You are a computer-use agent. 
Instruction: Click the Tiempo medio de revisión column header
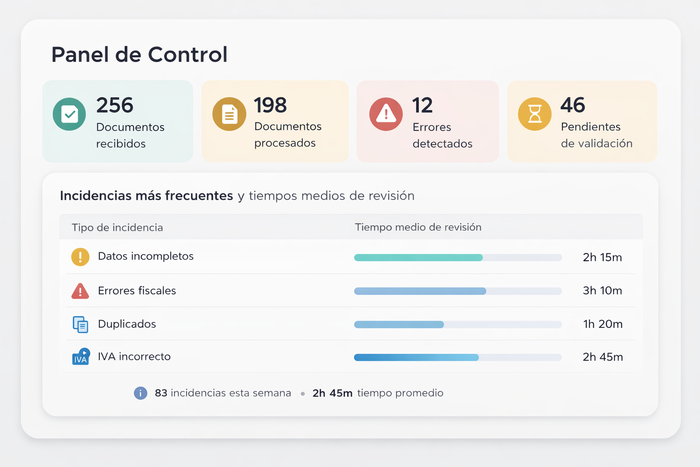(x=418, y=227)
